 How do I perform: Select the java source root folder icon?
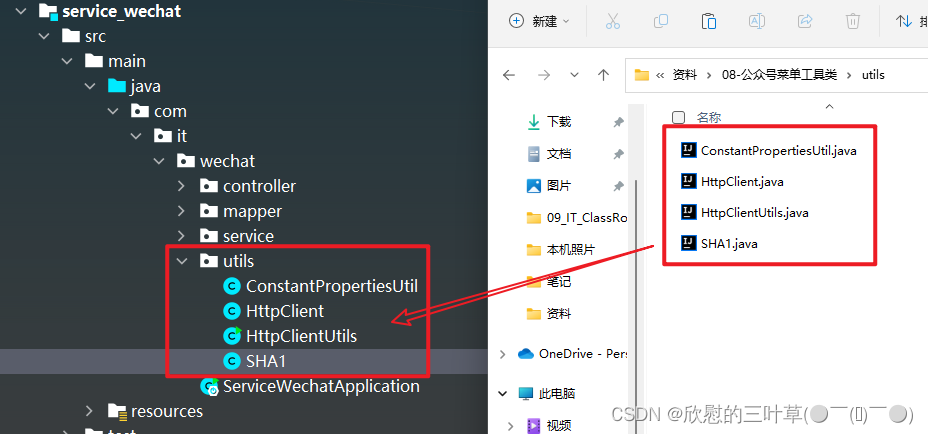coord(117,86)
